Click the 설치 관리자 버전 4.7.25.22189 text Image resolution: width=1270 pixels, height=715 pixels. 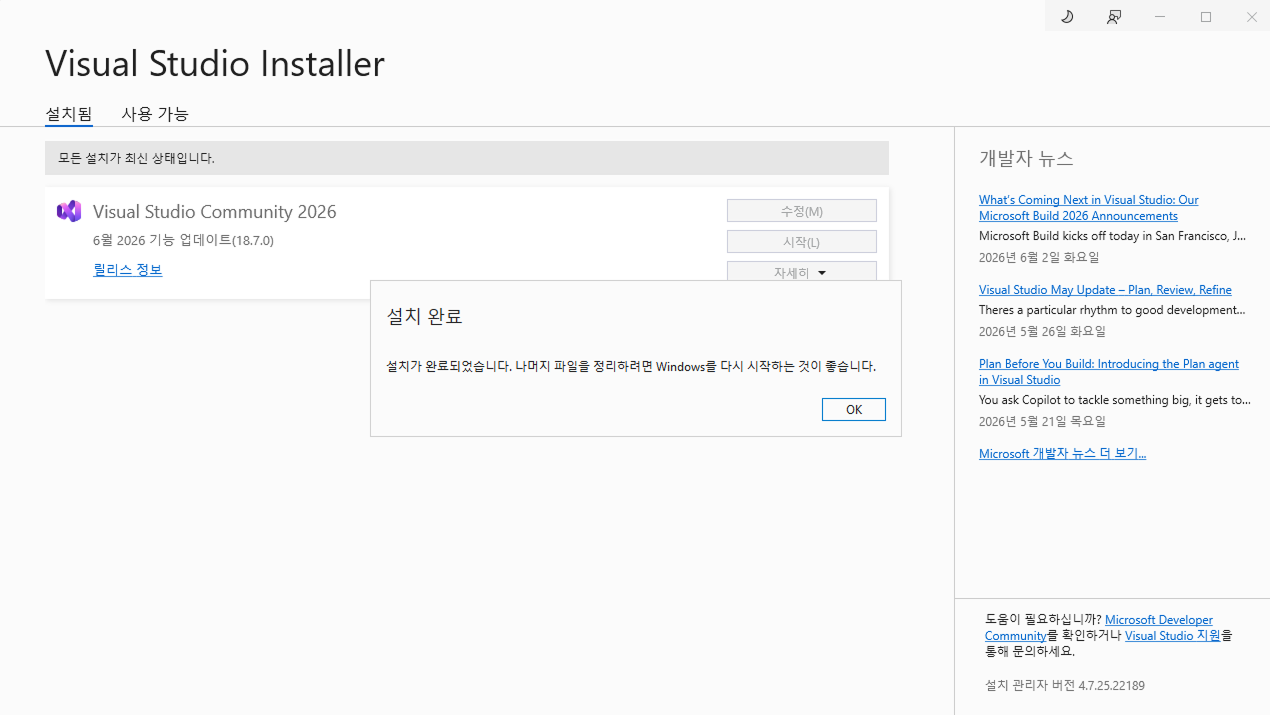click(1065, 686)
